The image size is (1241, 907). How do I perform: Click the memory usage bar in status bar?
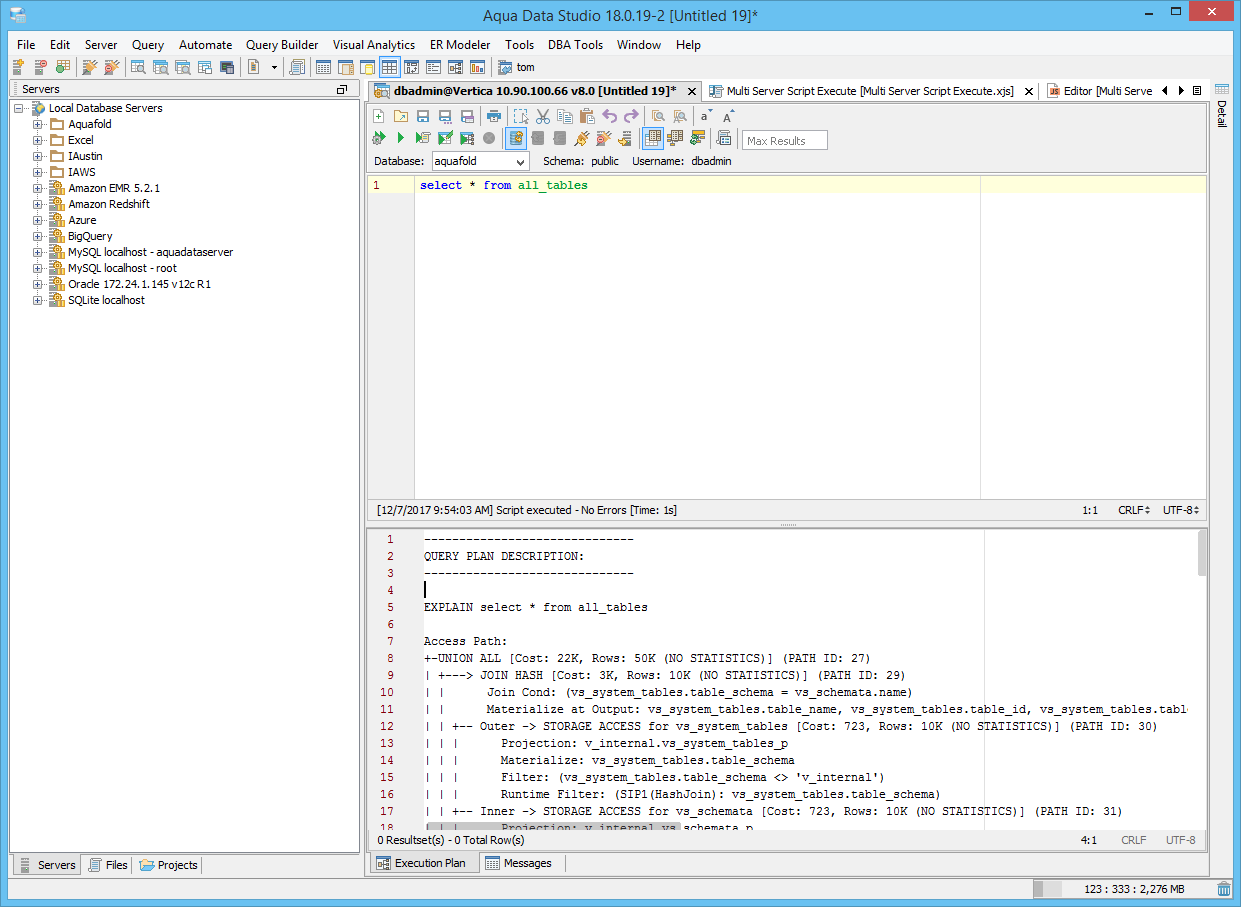(1123, 889)
